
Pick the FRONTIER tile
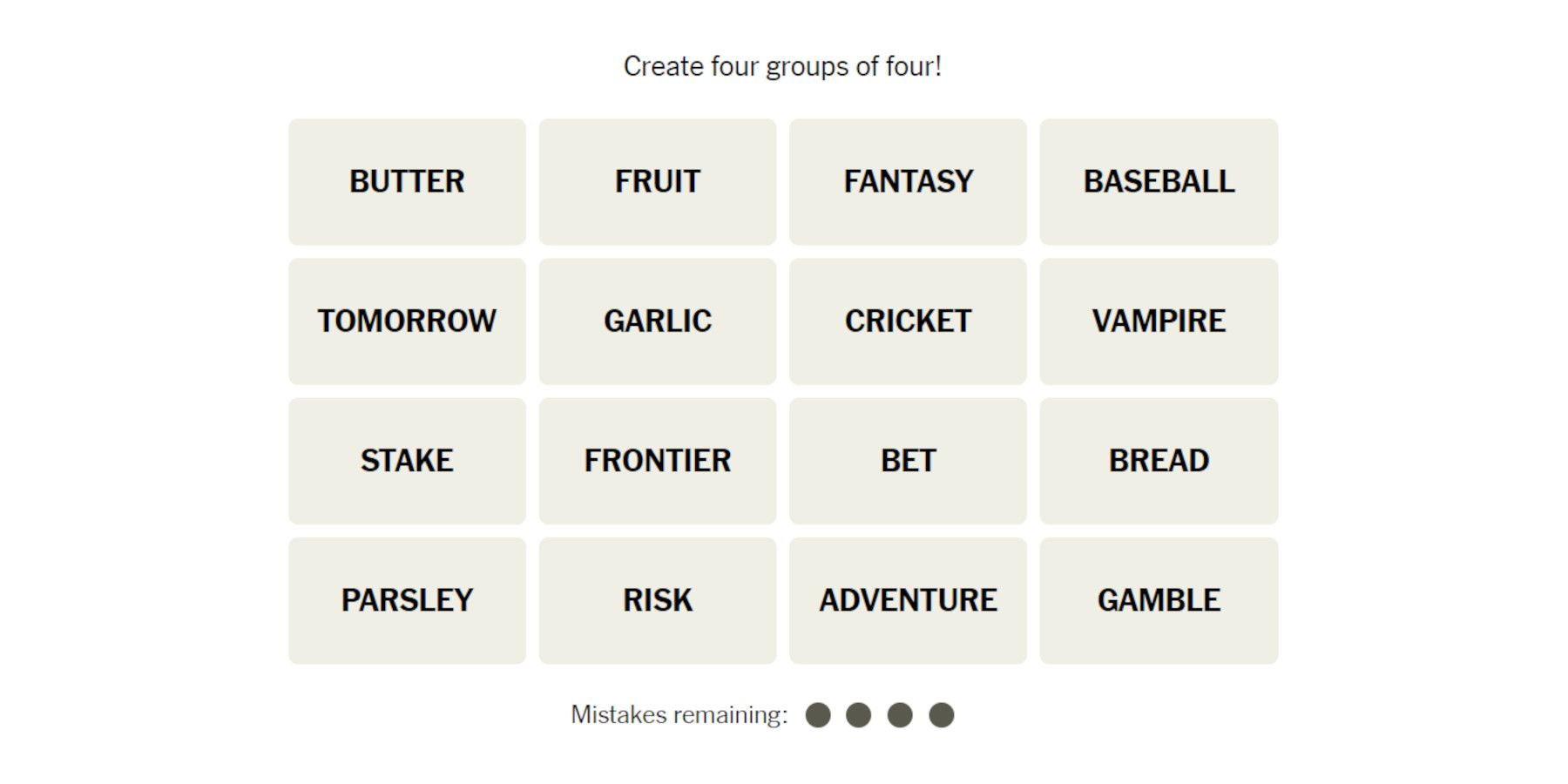(x=658, y=461)
